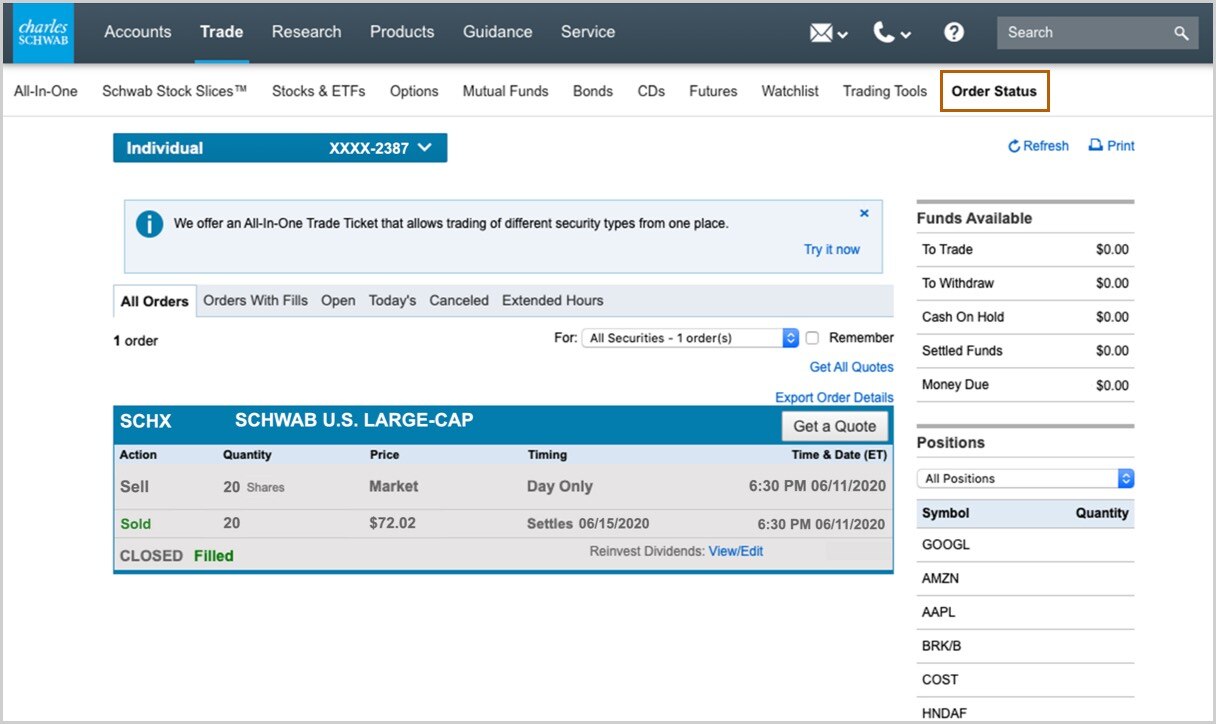Open the Trade menu

(x=221, y=32)
